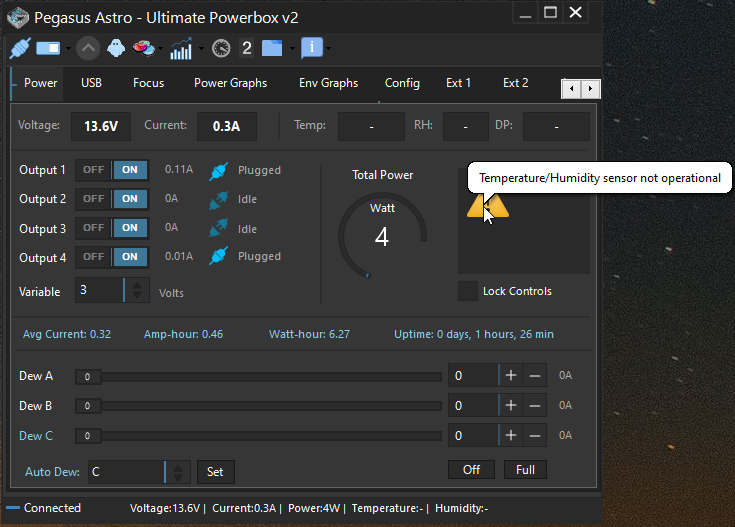
Task: Open the Env Graphs tab
Action: [x=329, y=83]
